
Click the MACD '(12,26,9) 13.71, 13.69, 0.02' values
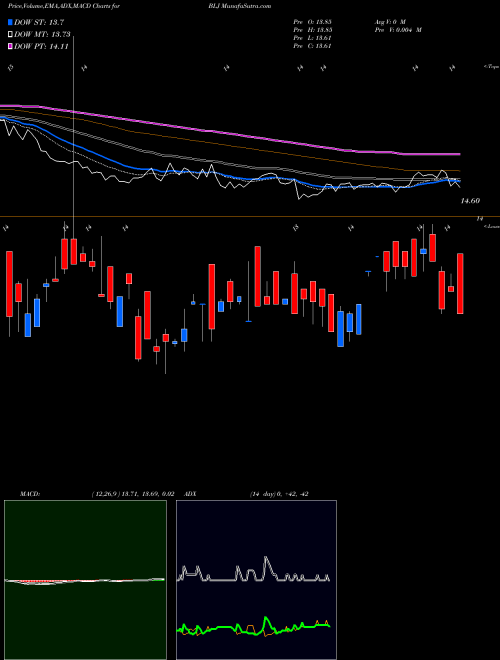pyautogui.click(x=133, y=494)
